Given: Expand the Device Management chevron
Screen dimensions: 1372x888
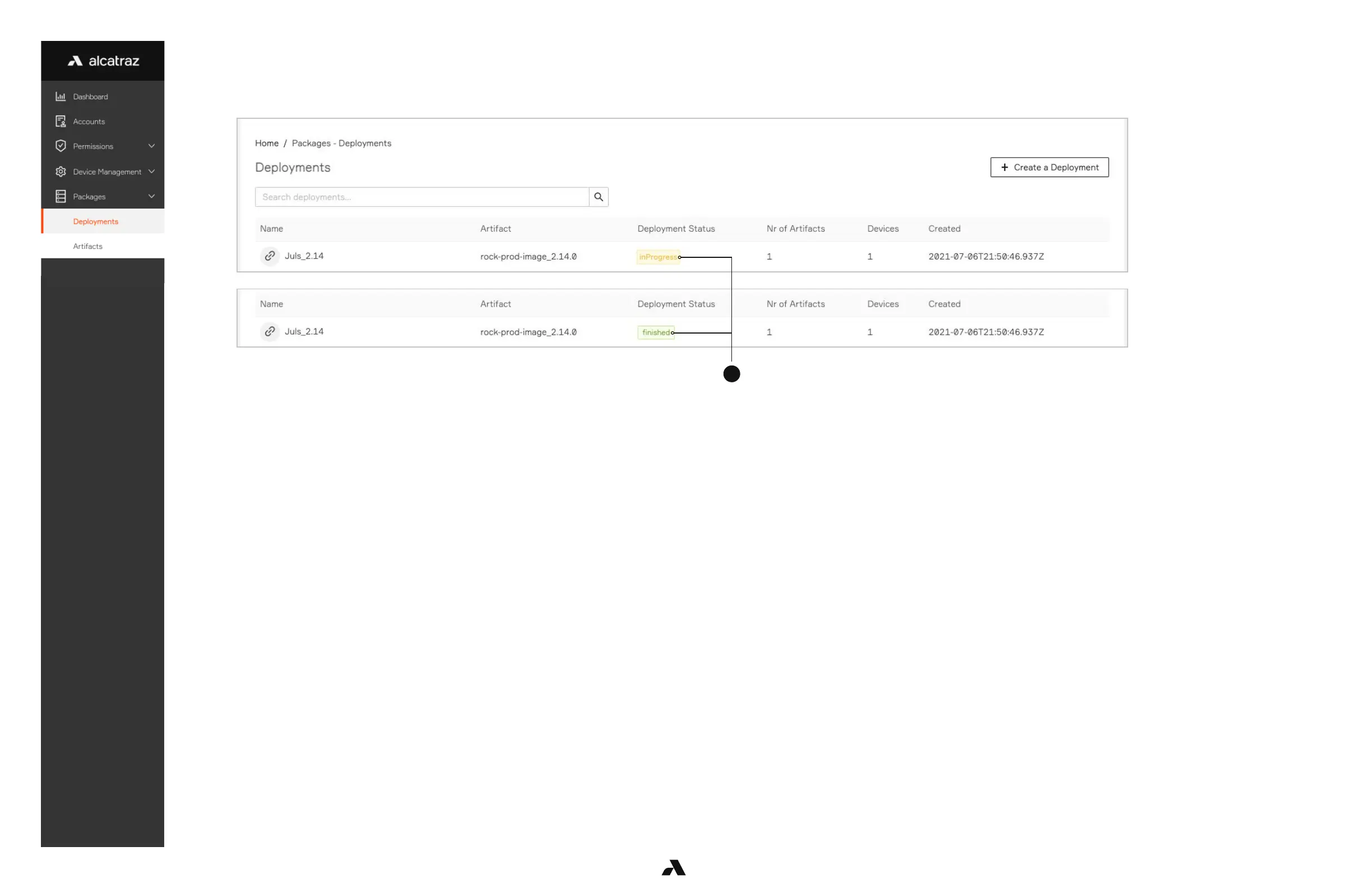Looking at the screenshot, I should 152,171.
